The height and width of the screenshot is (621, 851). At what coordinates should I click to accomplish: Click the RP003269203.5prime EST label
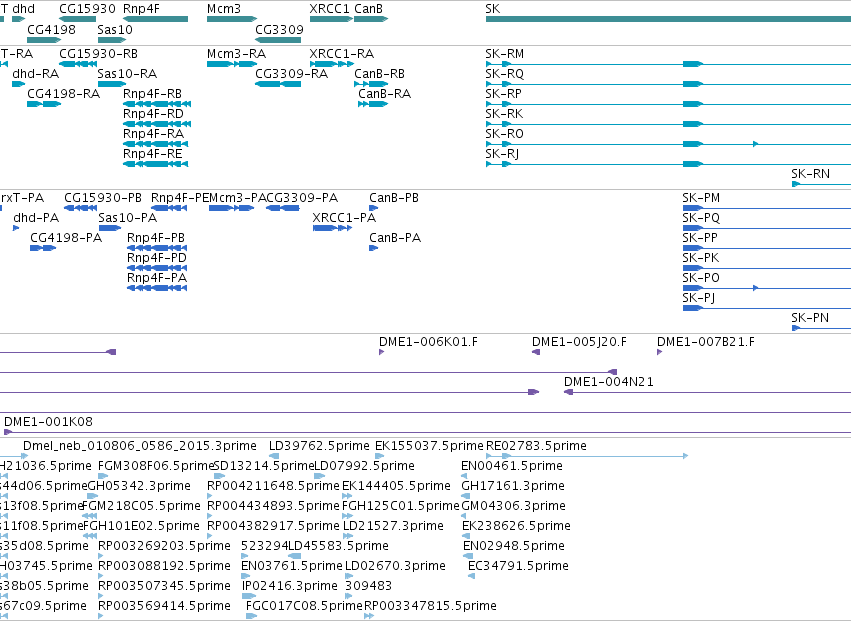[164, 546]
